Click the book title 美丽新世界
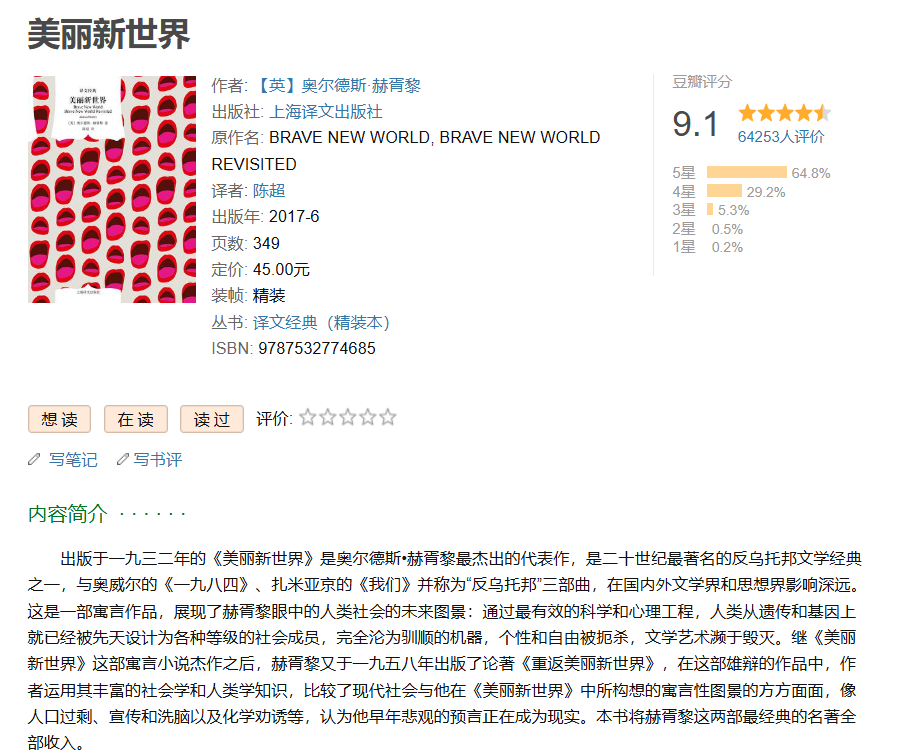This screenshot has width=900, height=750. (108, 34)
